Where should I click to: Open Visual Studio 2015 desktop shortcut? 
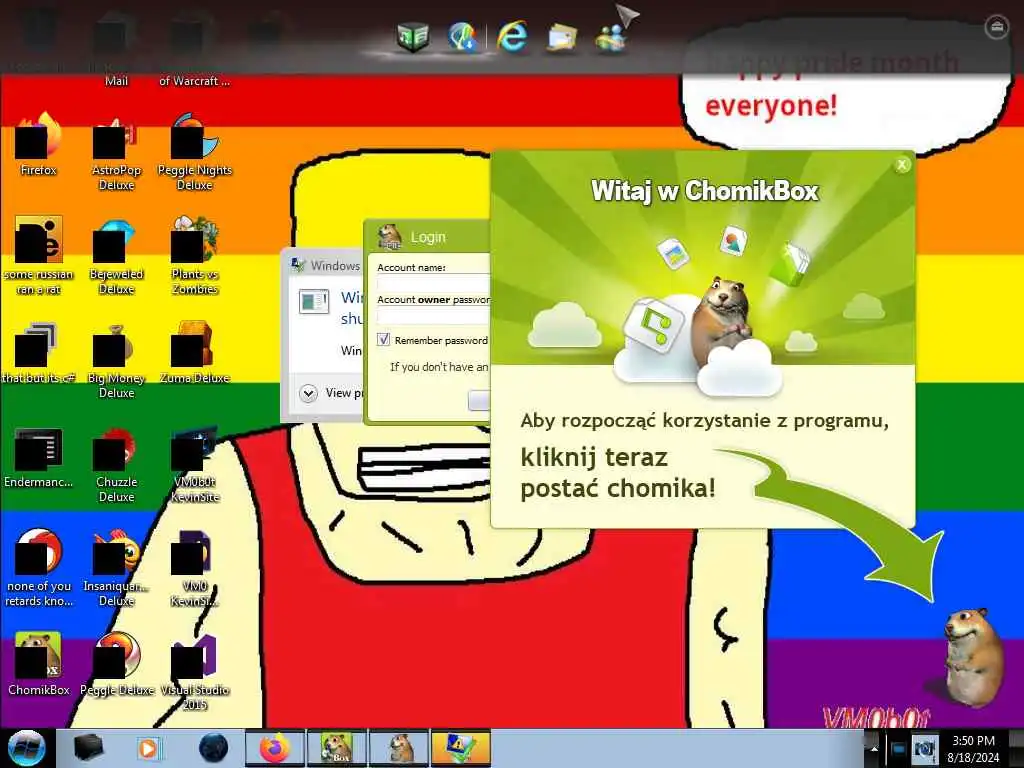click(195, 673)
